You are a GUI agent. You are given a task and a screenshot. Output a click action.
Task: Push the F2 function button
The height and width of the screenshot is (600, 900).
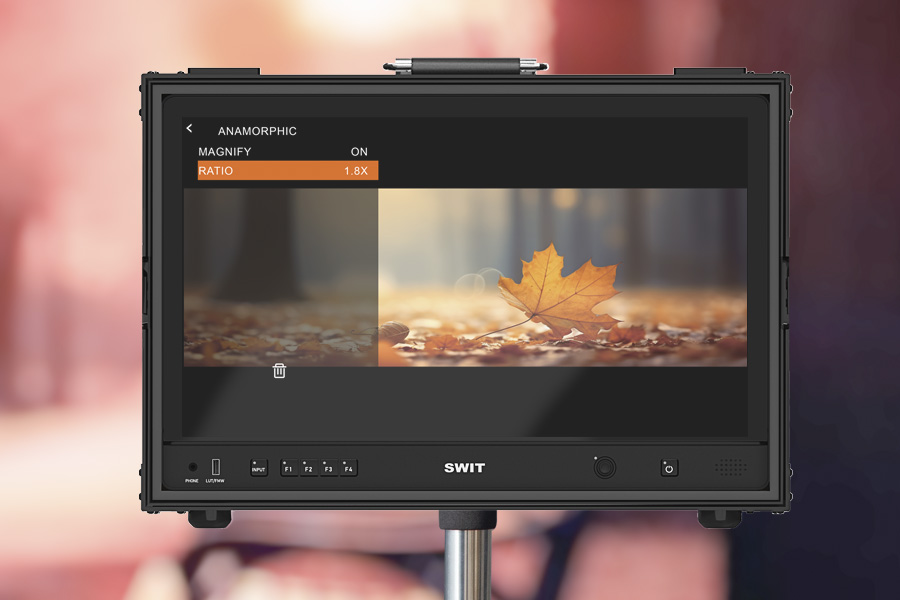309,468
